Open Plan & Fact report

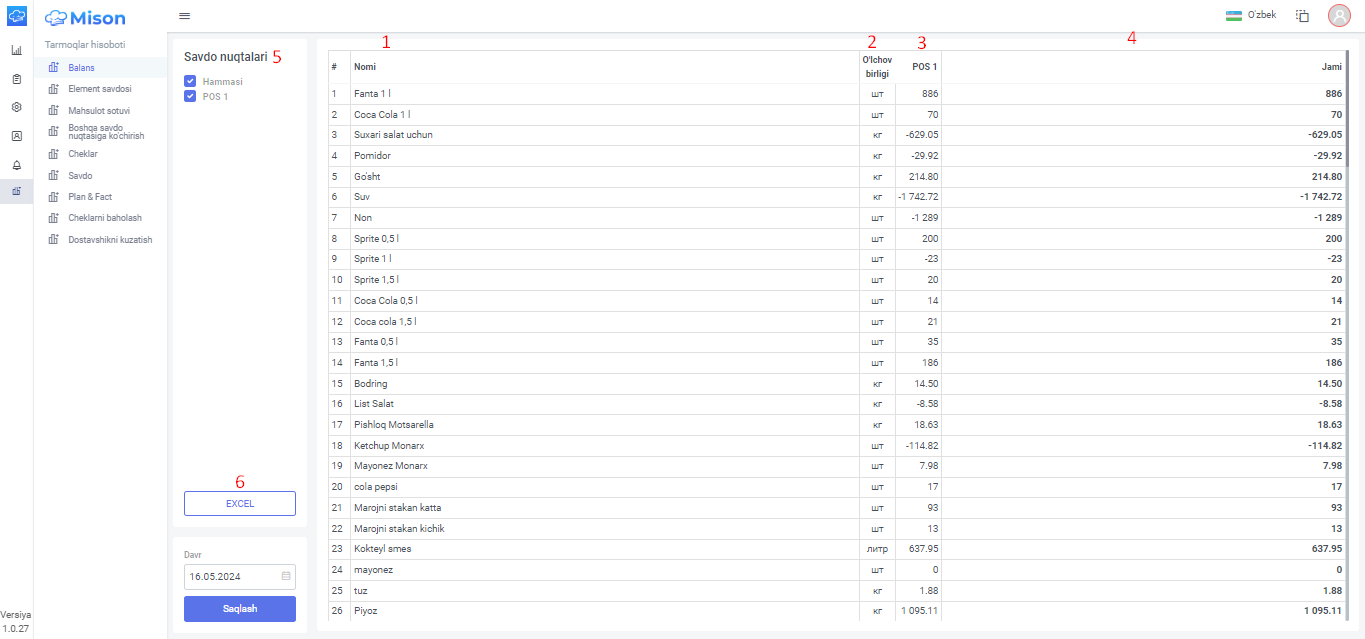click(x=90, y=197)
